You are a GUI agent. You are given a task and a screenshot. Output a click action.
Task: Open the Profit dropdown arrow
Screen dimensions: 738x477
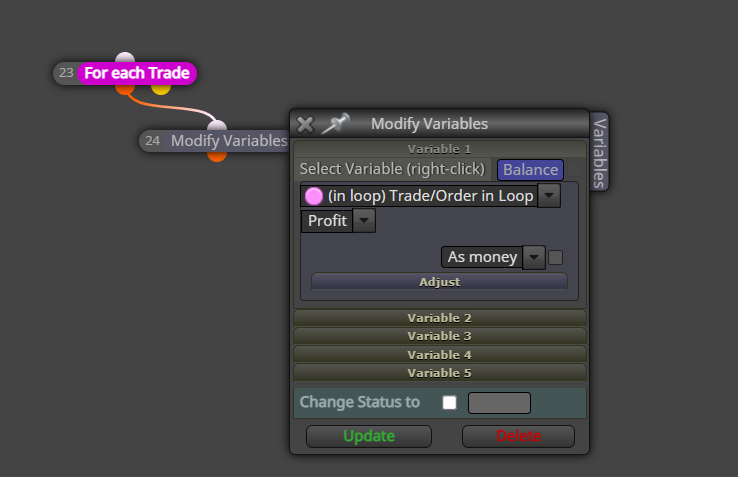(x=364, y=220)
